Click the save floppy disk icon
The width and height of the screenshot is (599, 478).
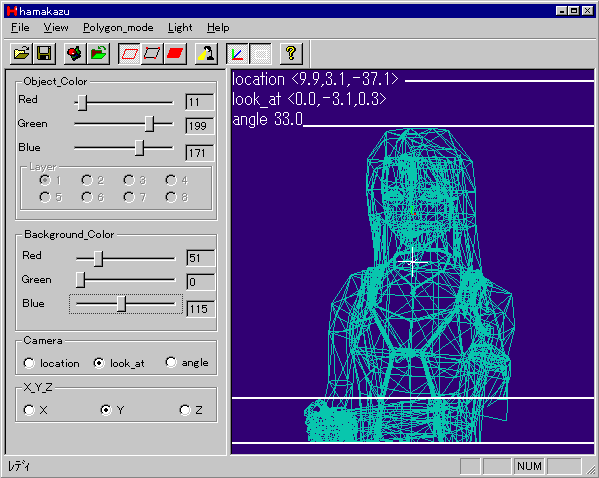point(44,53)
